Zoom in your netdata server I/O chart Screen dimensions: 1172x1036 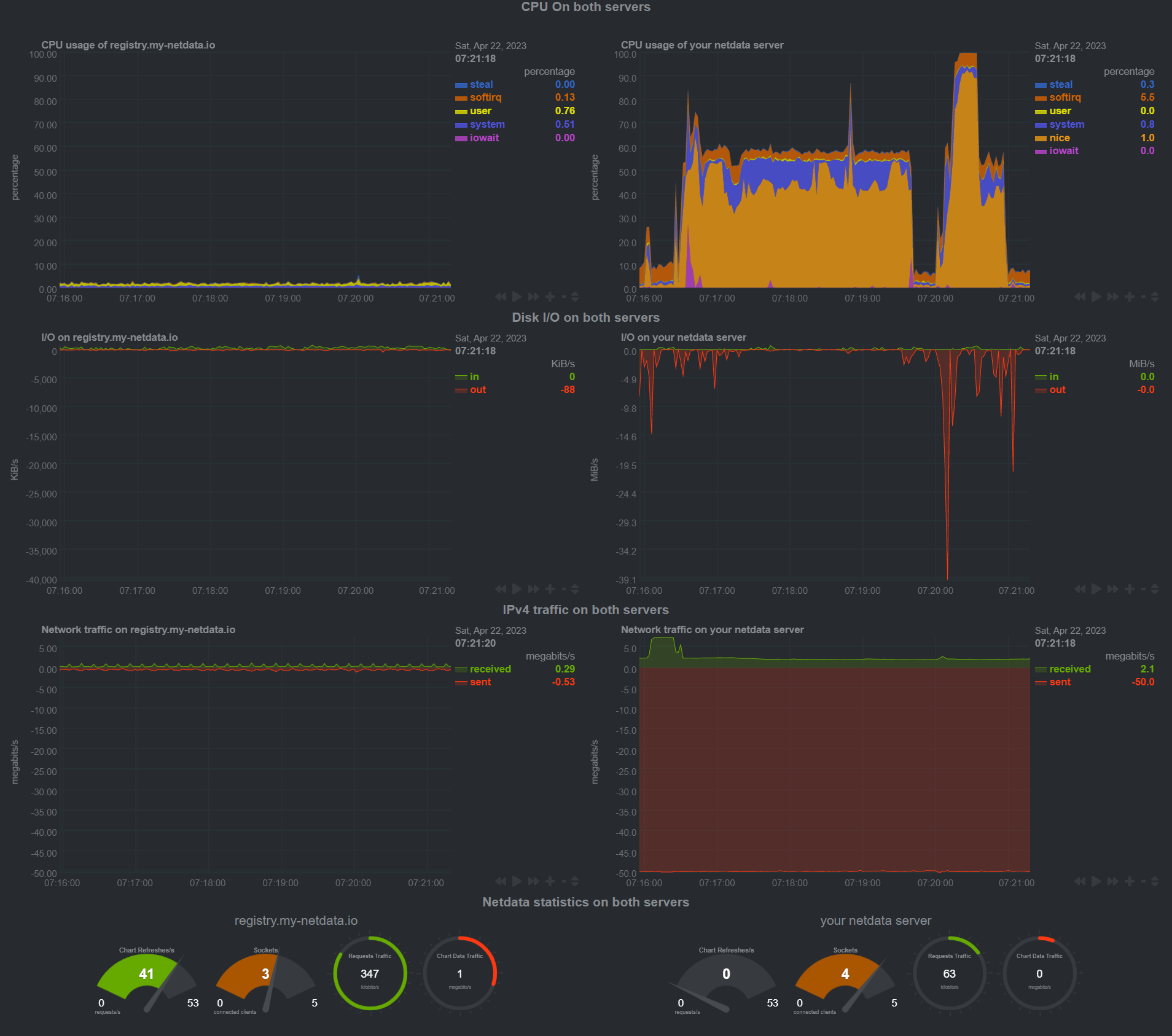click(x=1130, y=589)
